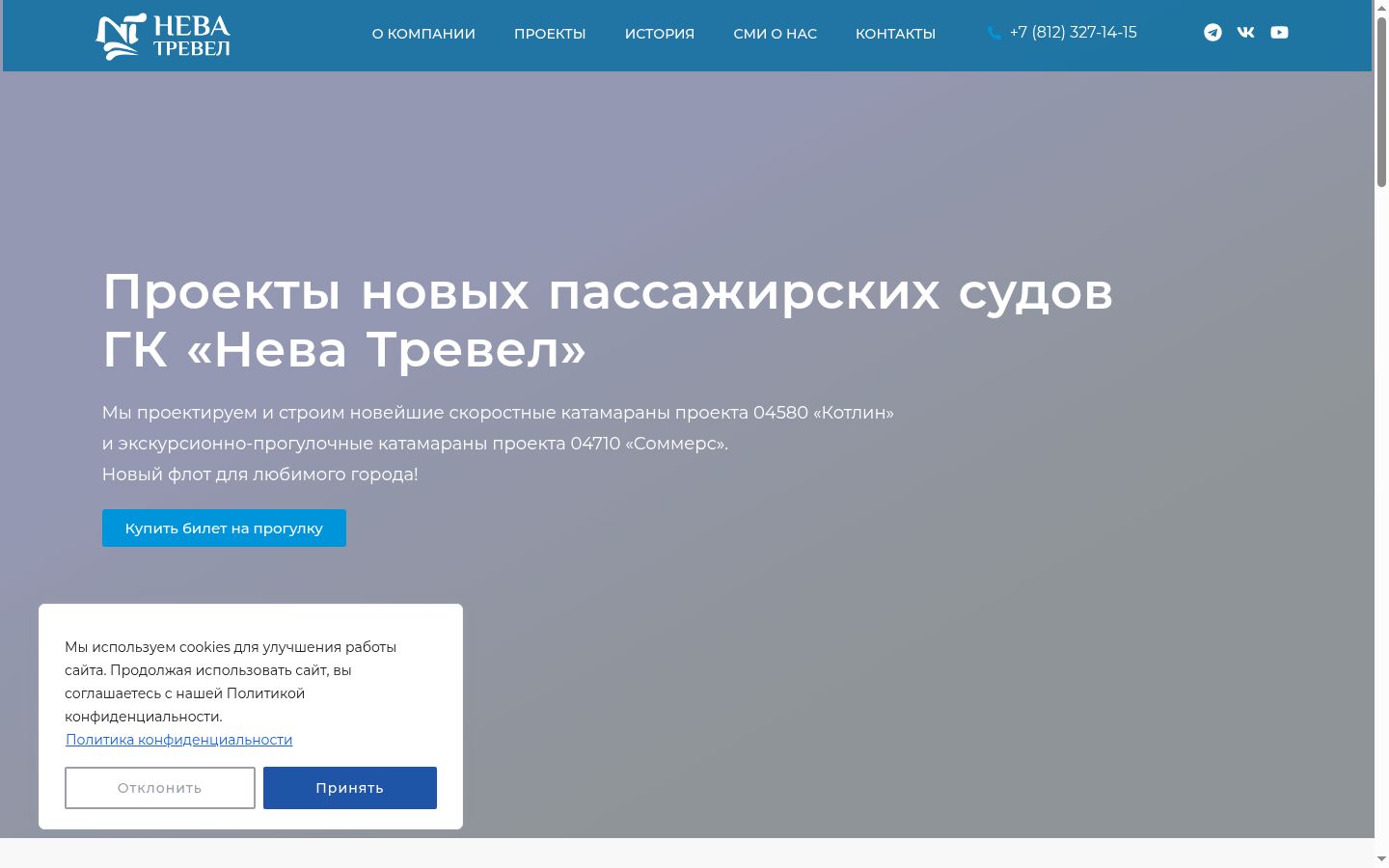Open the Политика конфиденциальности link
Viewport: 1389px width, 868px height.
point(178,740)
